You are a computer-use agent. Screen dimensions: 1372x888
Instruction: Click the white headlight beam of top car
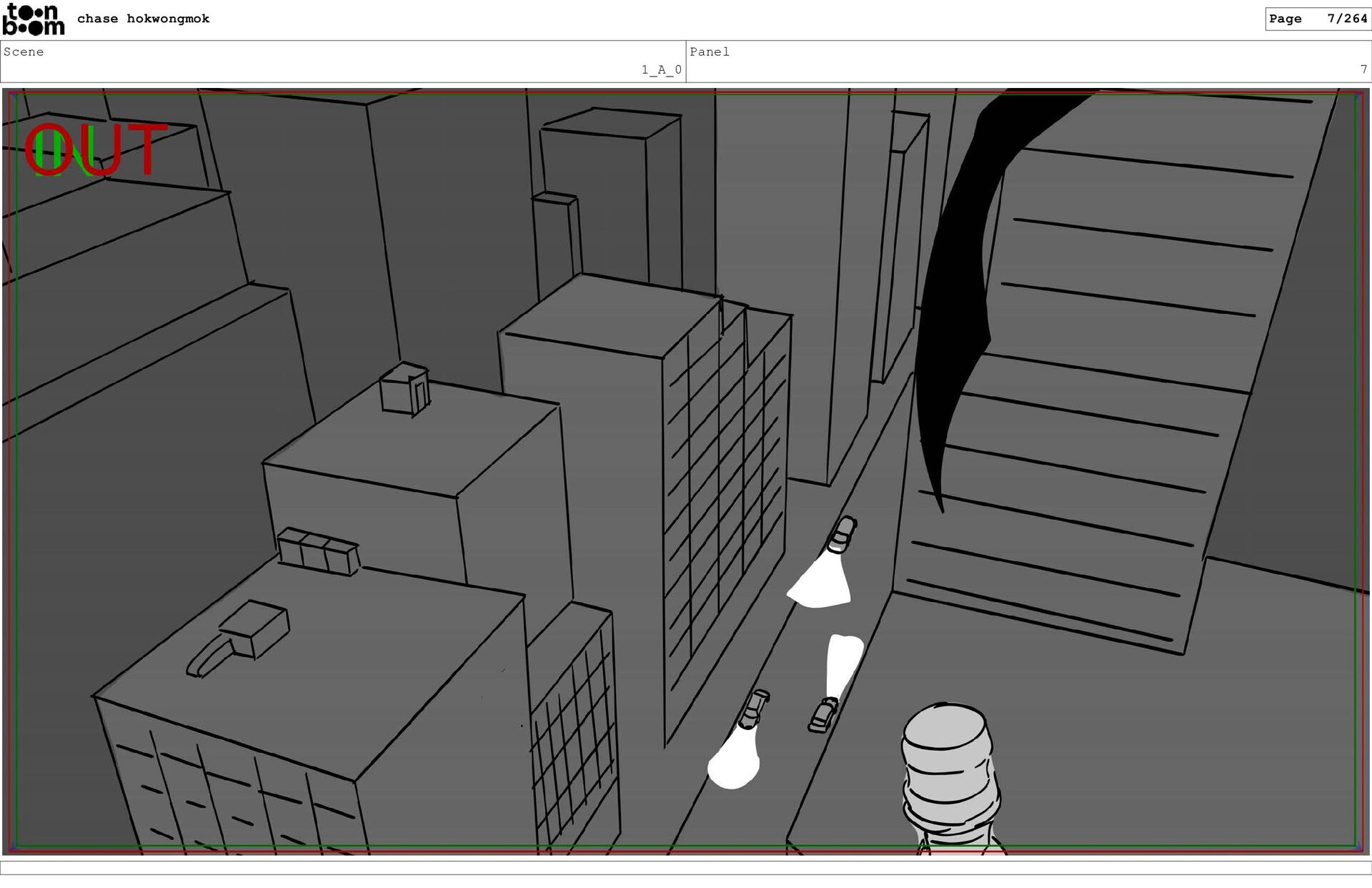(x=822, y=583)
